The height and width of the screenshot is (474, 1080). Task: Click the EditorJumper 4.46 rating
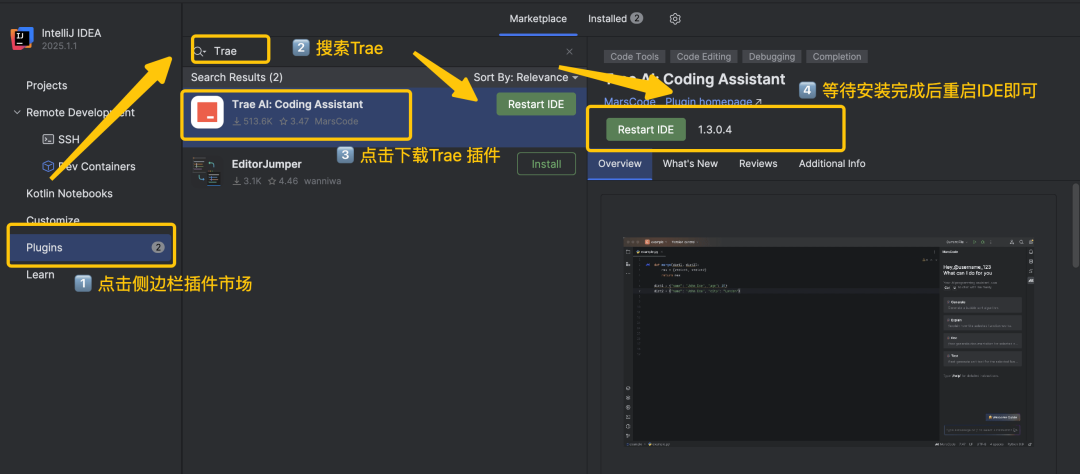click(x=282, y=181)
